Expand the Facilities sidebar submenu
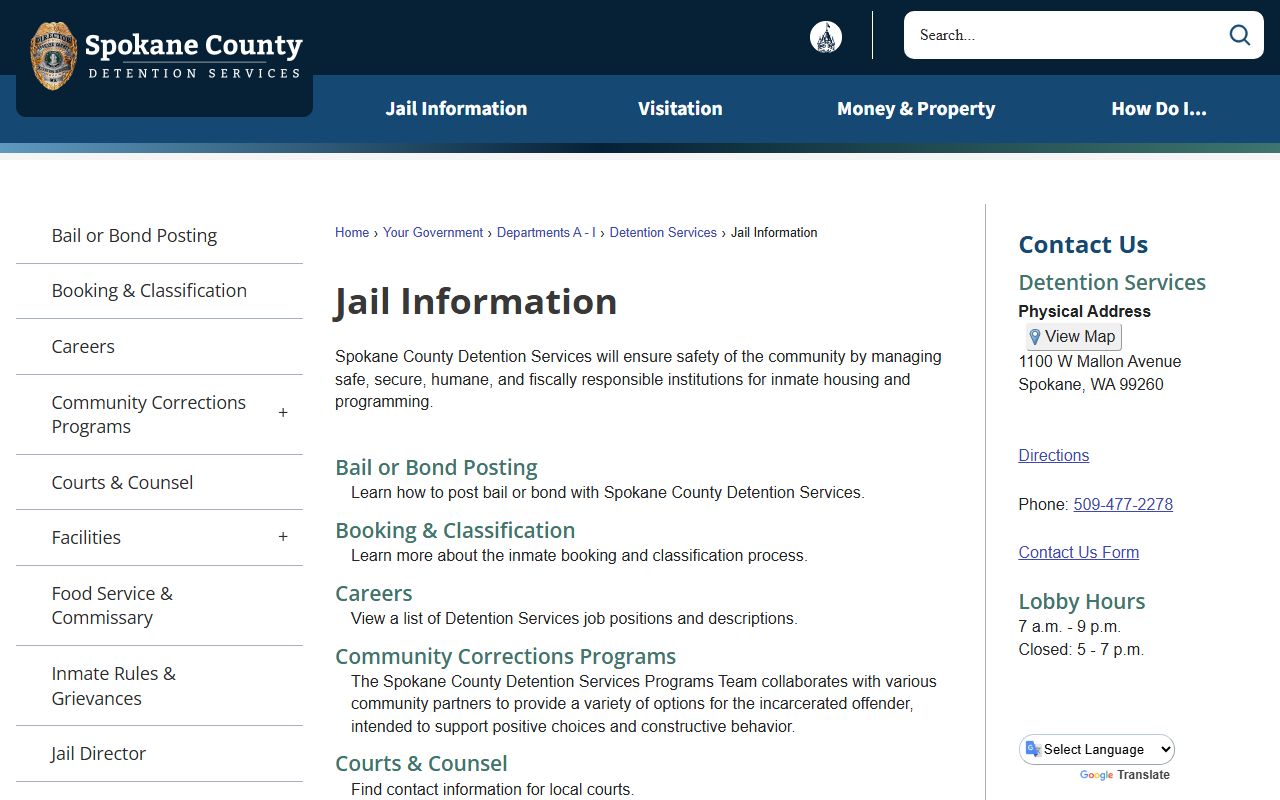 (283, 537)
